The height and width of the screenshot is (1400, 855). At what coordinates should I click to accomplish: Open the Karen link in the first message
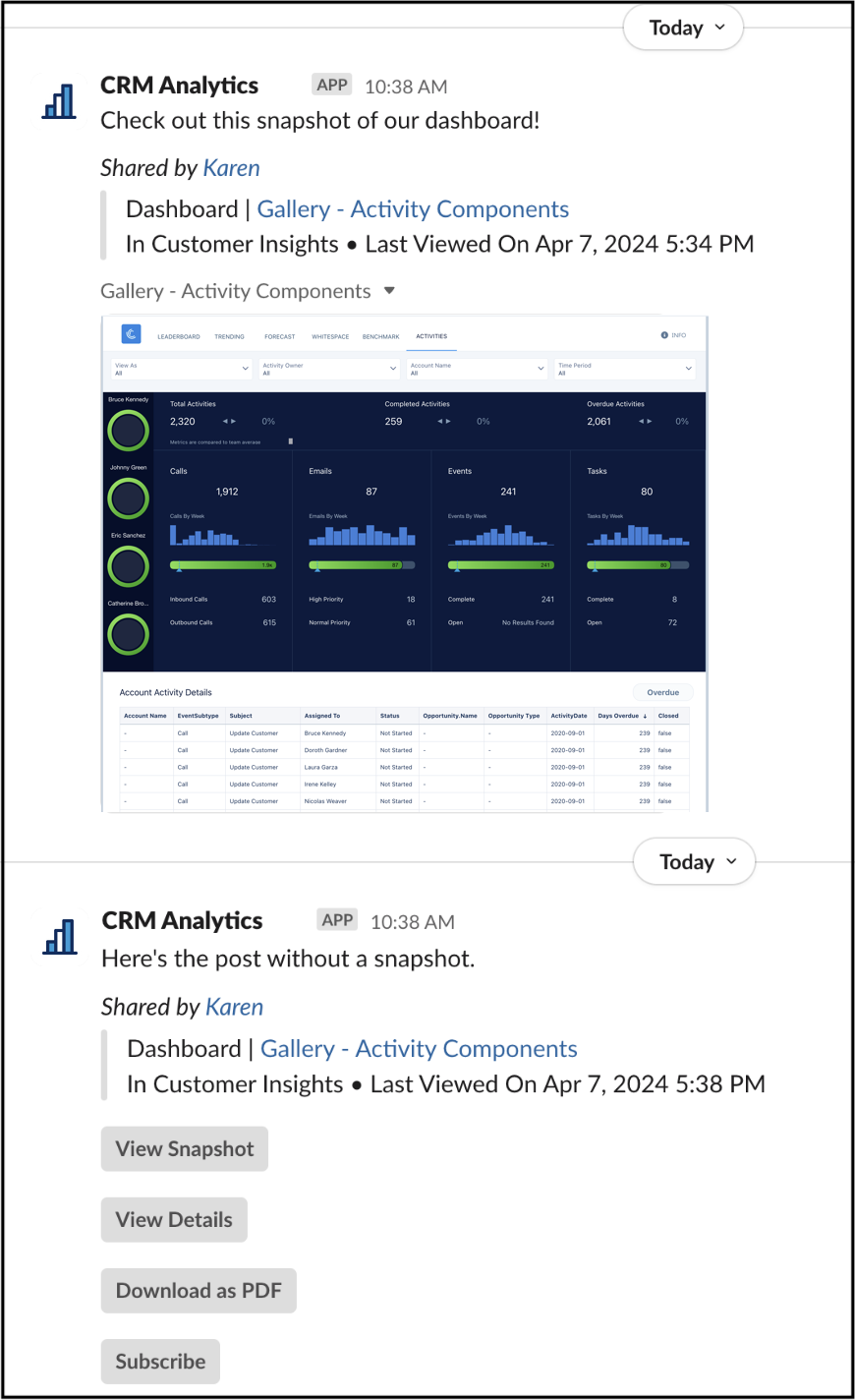click(232, 168)
